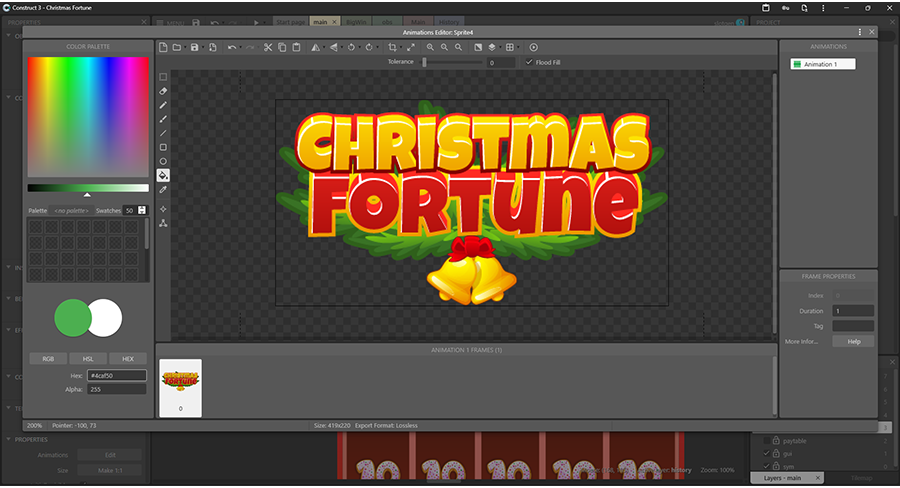Switch to the HSL color mode tab
Screen dimensions: 900x488
coord(87,358)
